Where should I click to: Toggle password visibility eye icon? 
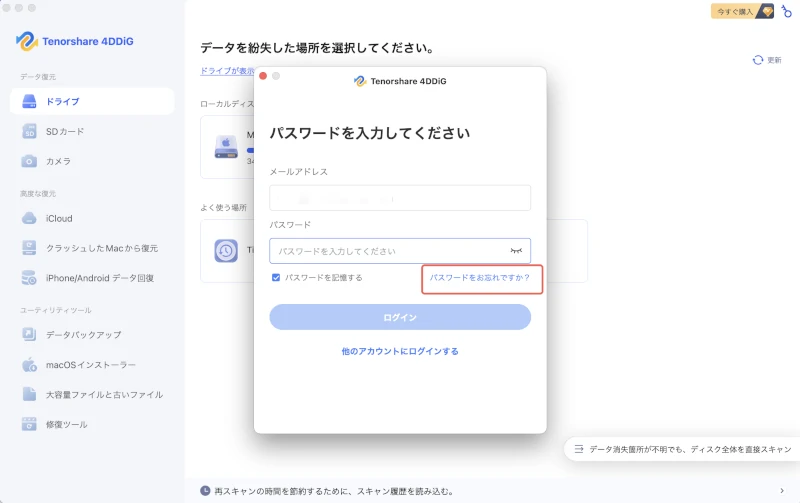tap(516, 251)
